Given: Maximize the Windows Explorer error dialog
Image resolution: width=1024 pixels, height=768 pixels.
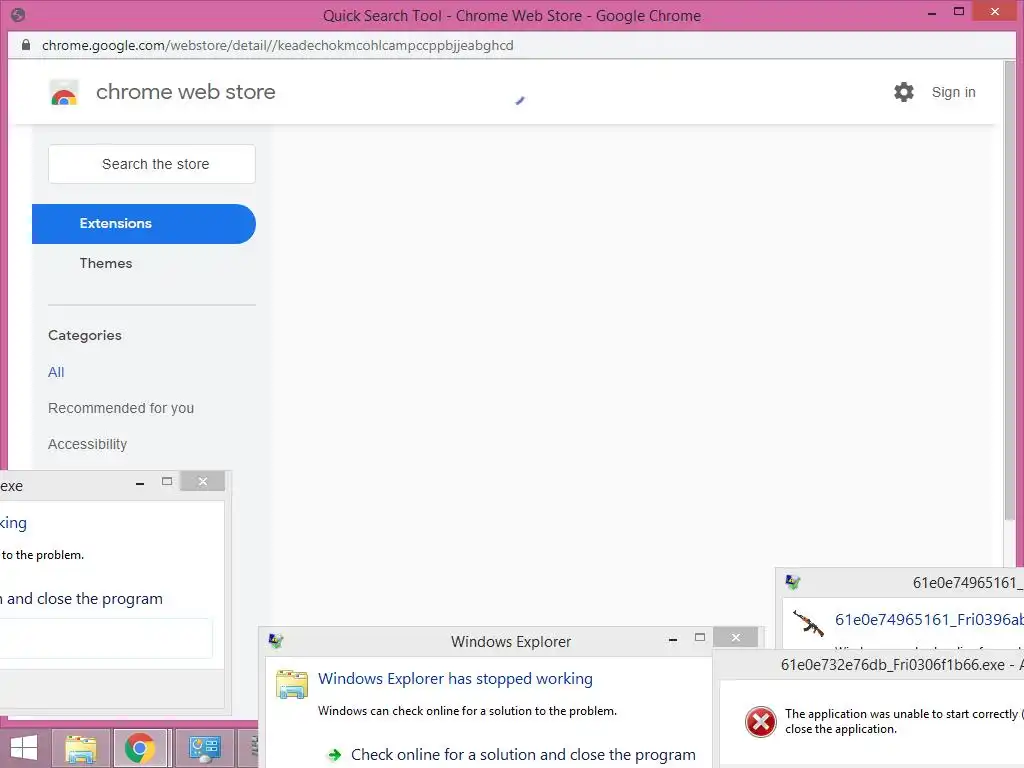Looking at the screenshot, I should tap(699, 637).
